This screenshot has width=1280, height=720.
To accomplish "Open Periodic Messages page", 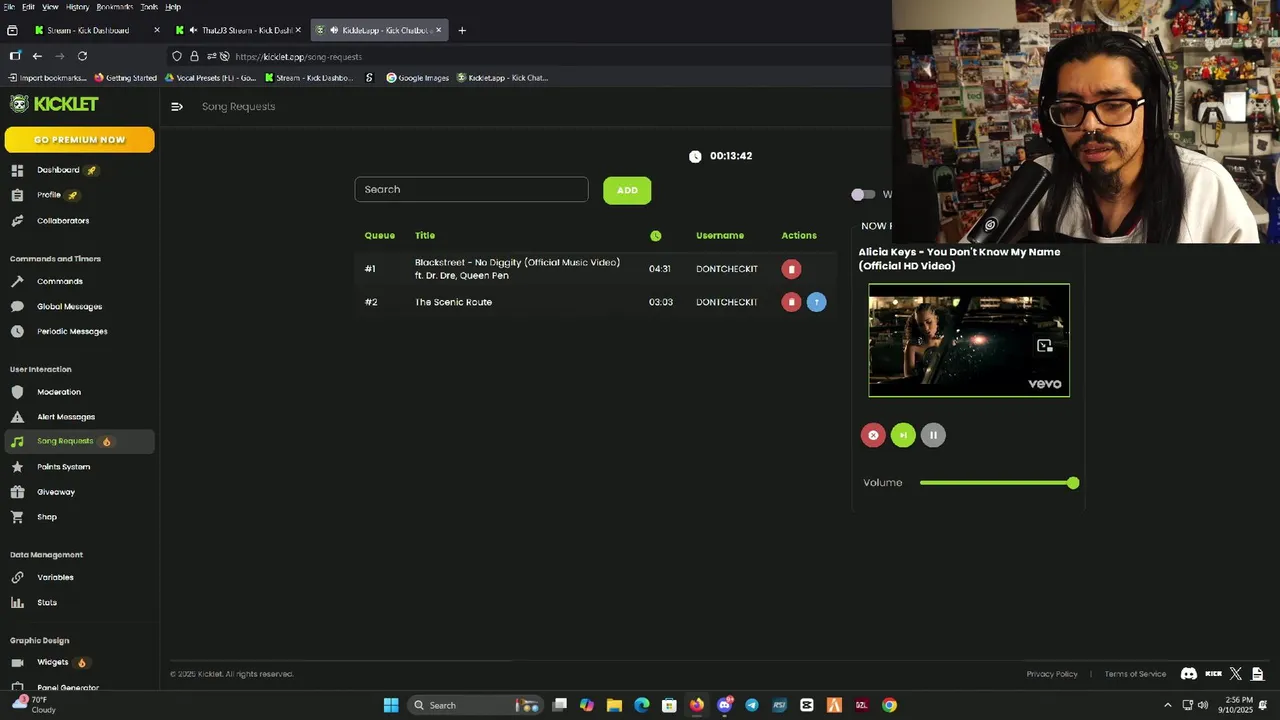I will point(72,332).
